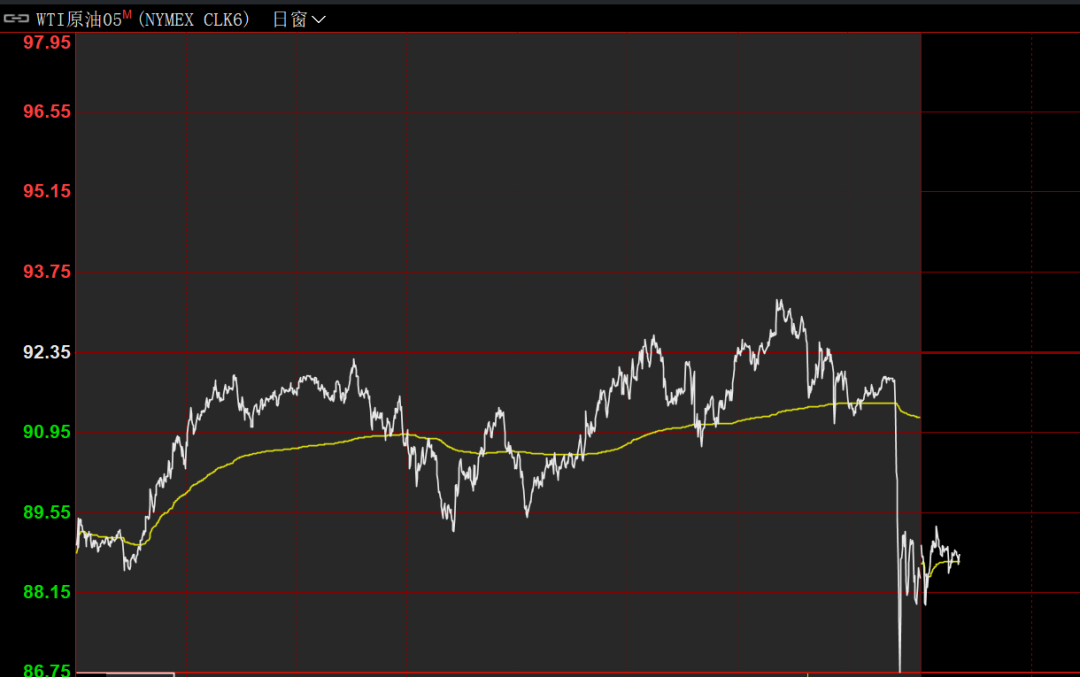Click the horizontal scrollbar thumb at chart bottom
The image size is (1080, 677).
pos(125,674)
